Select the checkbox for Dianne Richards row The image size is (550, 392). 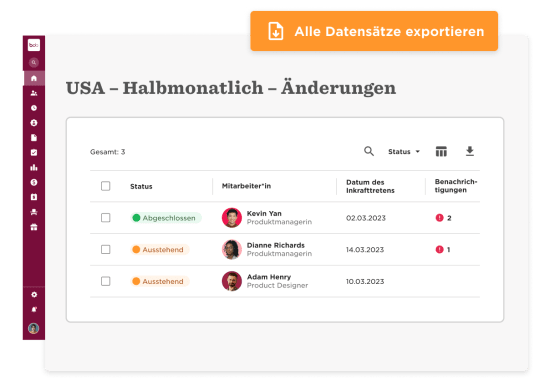tap(106, 249)
